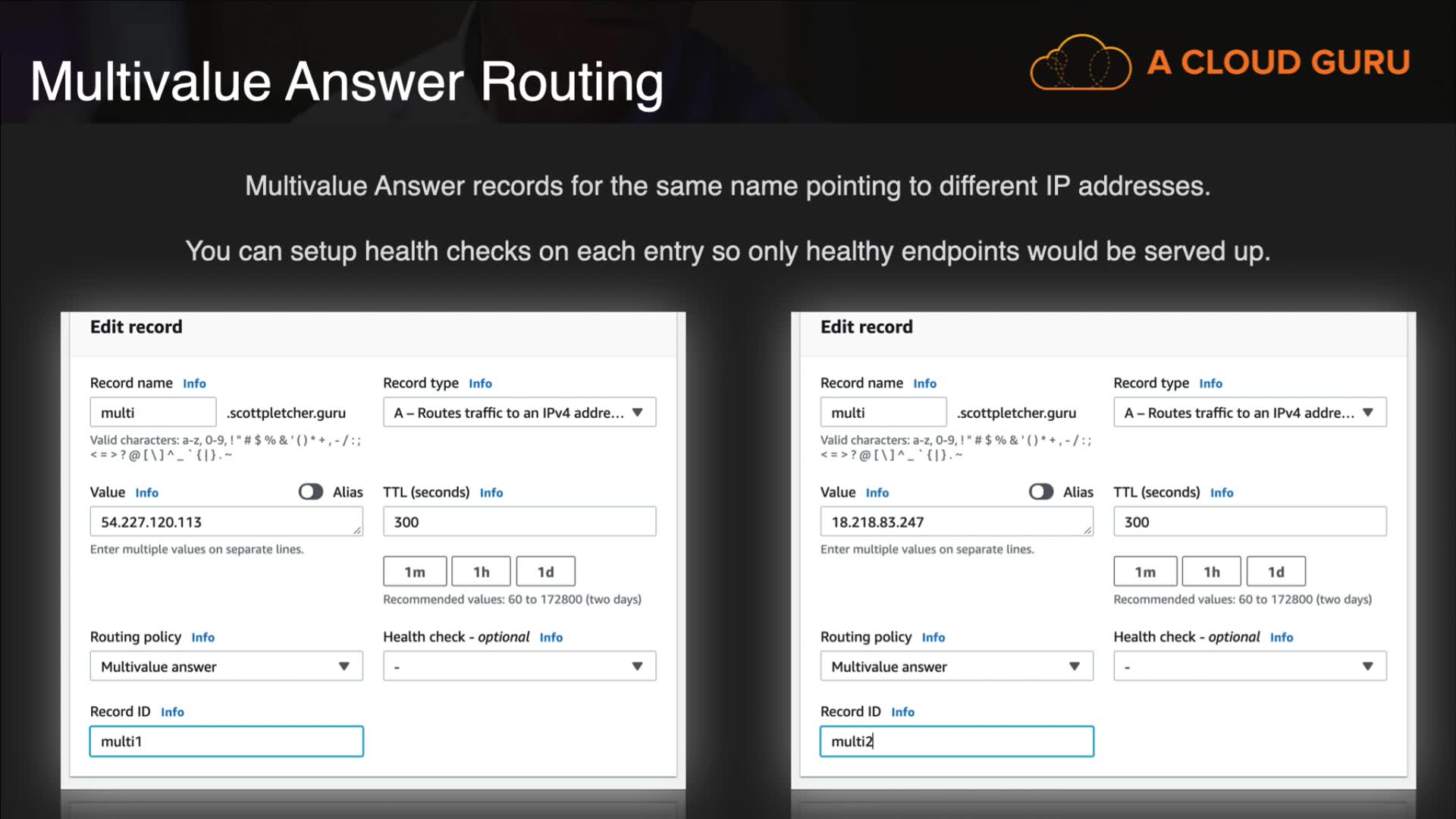Open Info link beside left Value label
1456x819 pixels.
[x=146, y=493]
